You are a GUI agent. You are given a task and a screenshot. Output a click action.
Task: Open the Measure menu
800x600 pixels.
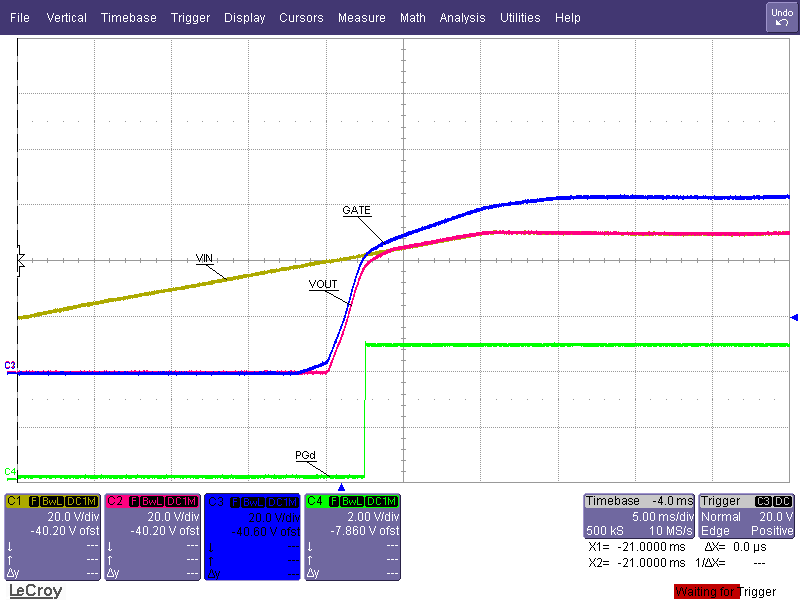[361, 18]
